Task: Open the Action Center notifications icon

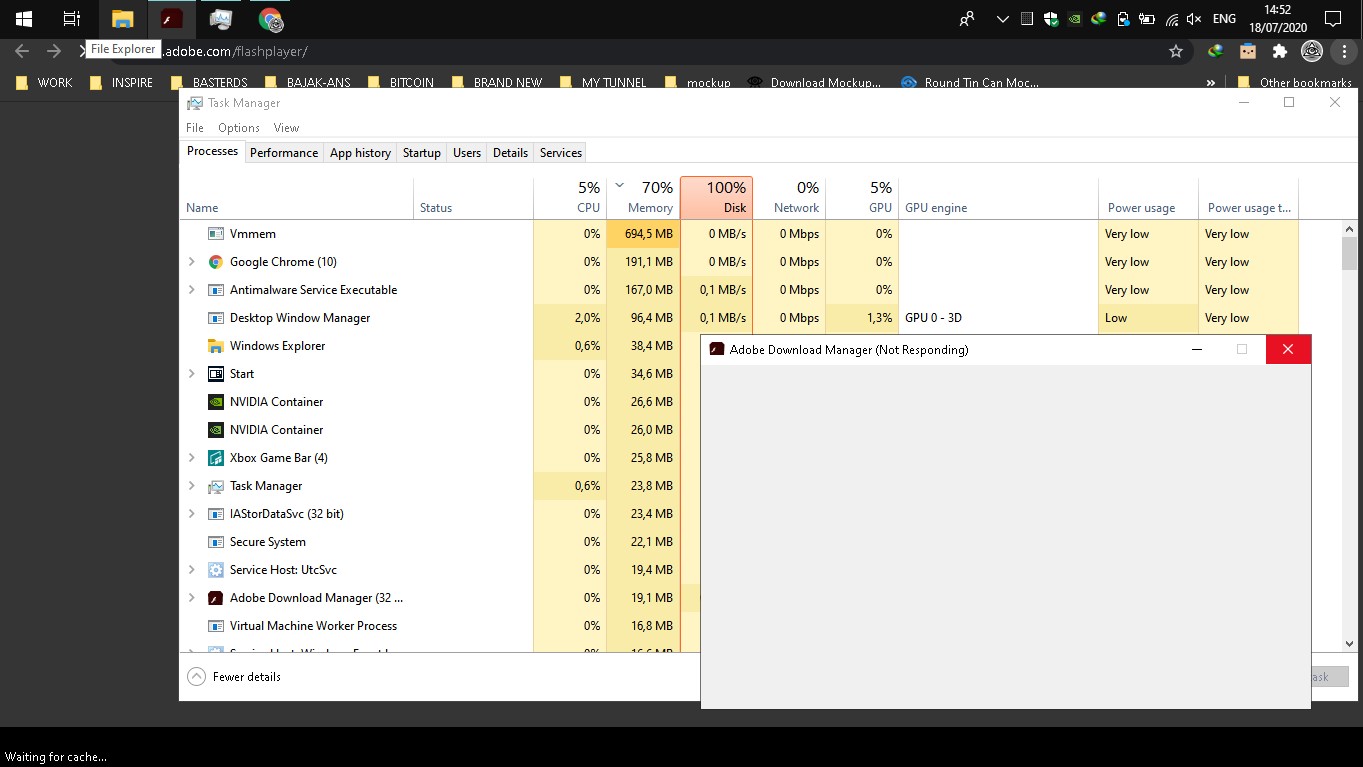Action: click(1333, 19)
